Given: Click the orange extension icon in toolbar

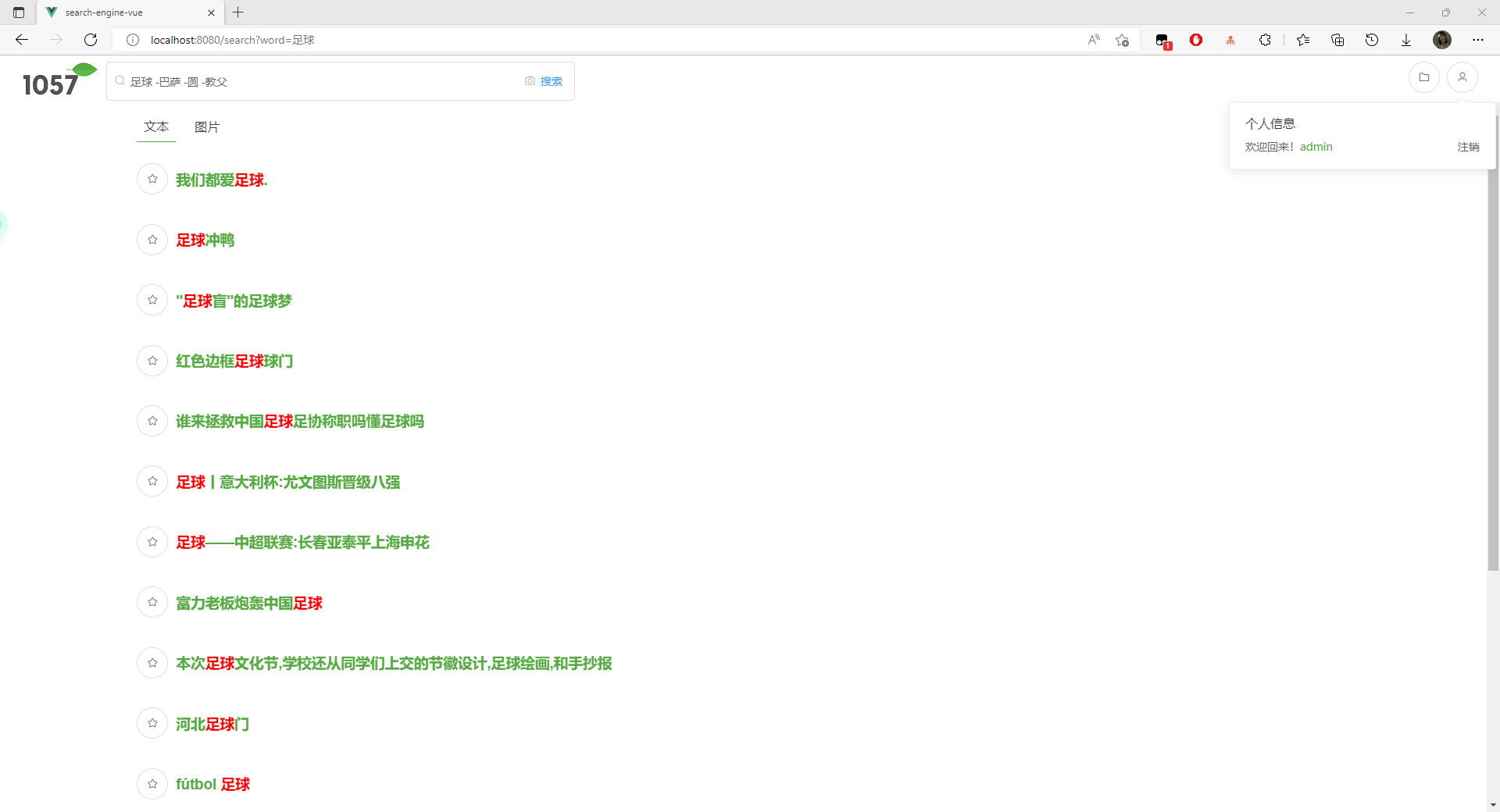Looking at the screenshot, I should (x=1230, y=40).
